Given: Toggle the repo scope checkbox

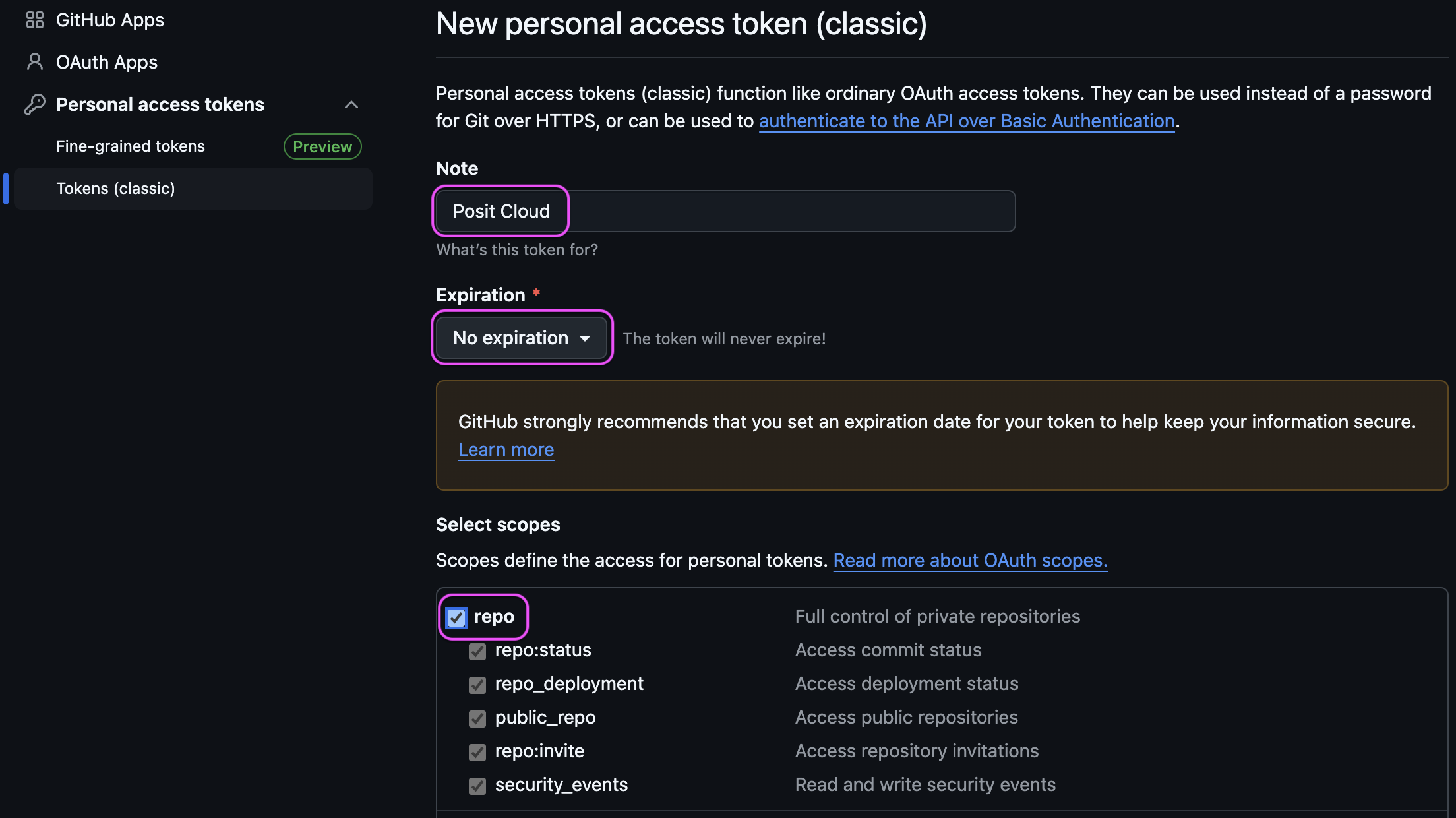Looking at the screenshot, I should point(456,617).
